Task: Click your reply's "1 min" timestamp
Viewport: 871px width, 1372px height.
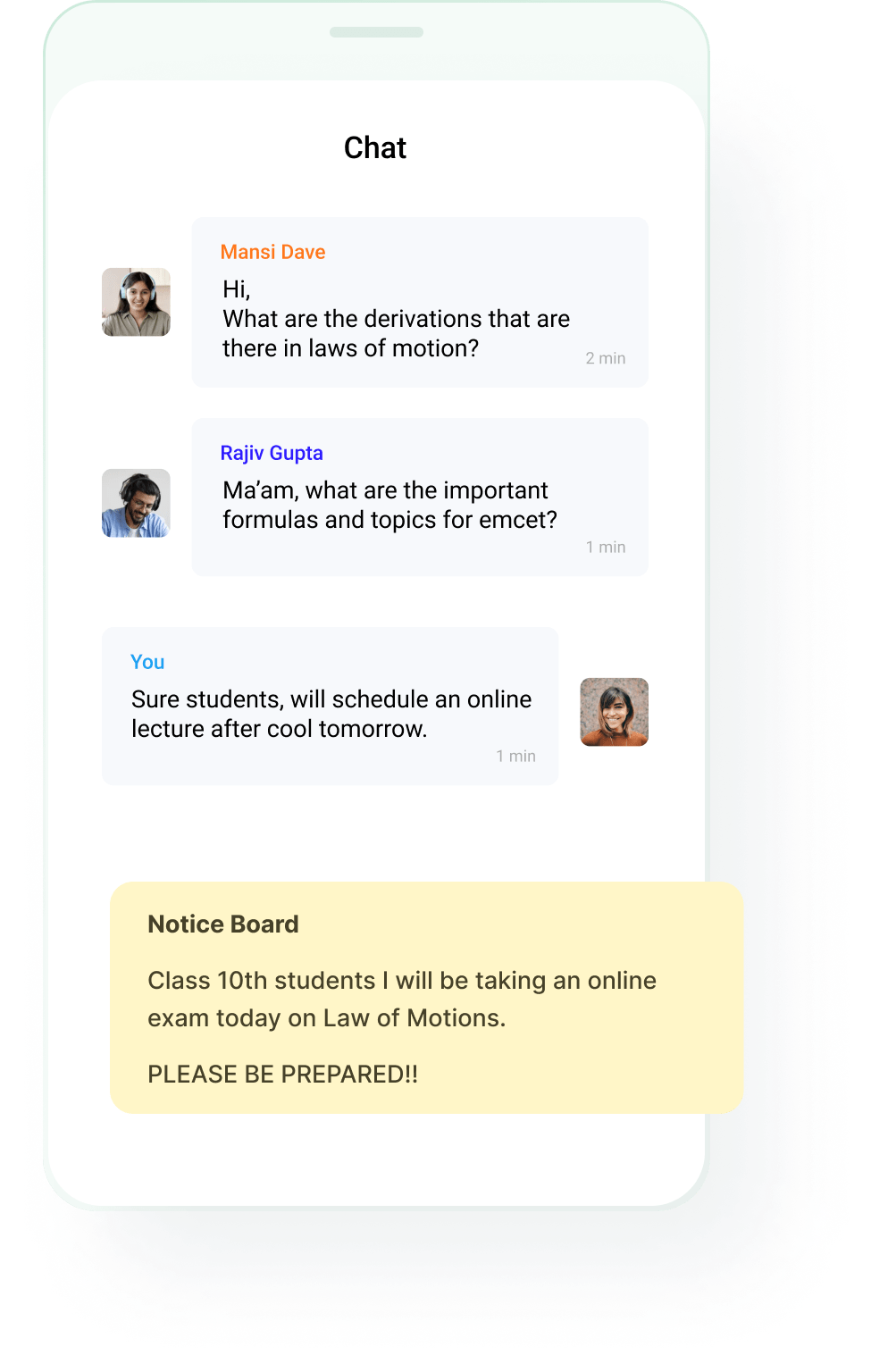Action: click(516, 756)
